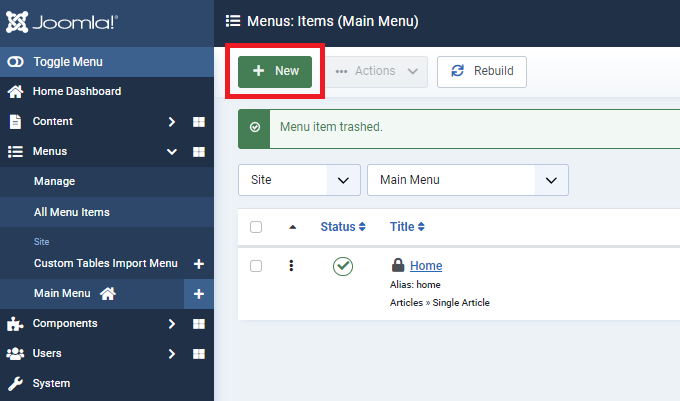Open Home Dashboard from sidebar

pyautogui.click(x=76, y=92)
